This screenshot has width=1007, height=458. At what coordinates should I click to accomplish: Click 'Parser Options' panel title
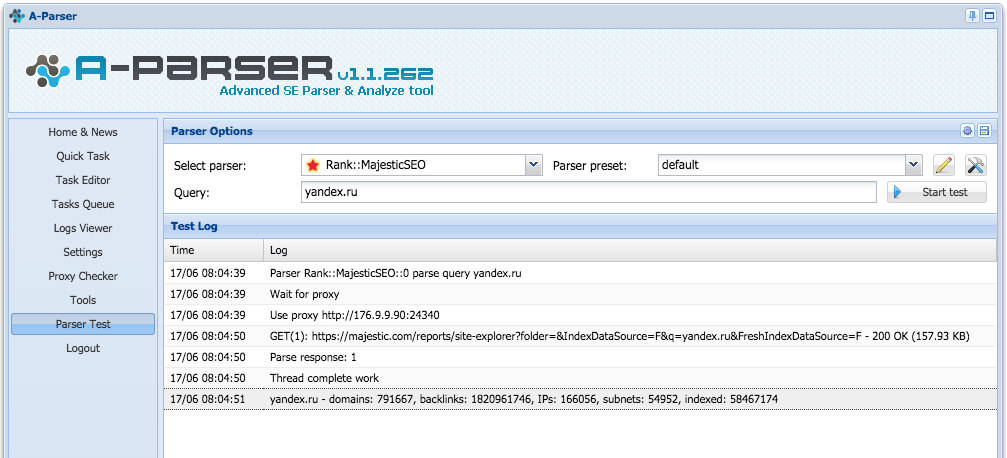click(212, 131)
